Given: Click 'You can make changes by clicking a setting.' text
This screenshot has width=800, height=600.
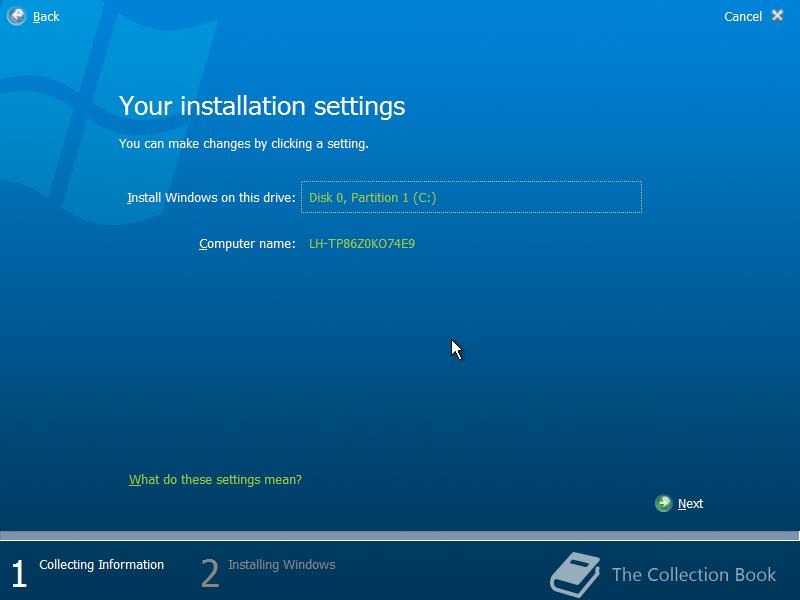Looking at the screenshot, I should [x=243, y=144].
